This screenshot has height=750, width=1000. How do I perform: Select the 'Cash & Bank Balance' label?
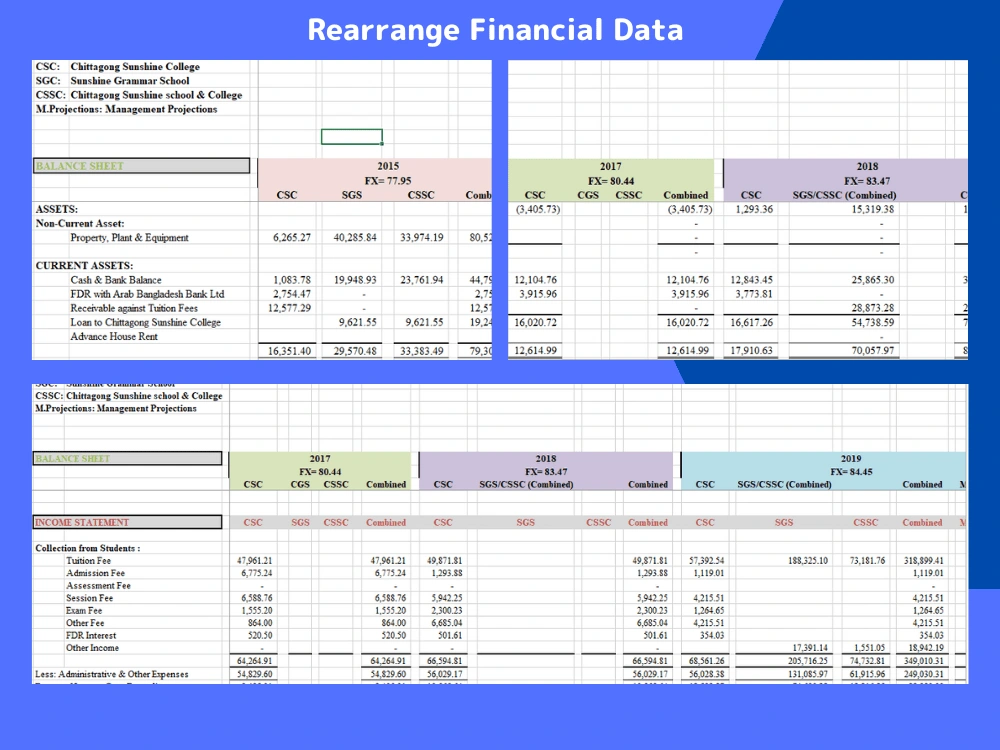point(115,280)
